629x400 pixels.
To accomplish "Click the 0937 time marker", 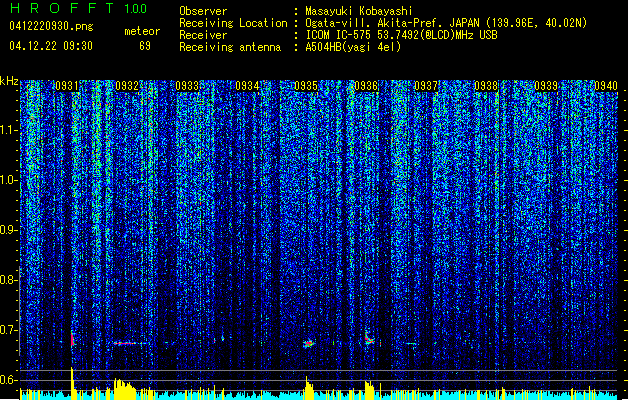I will point(426,86).
